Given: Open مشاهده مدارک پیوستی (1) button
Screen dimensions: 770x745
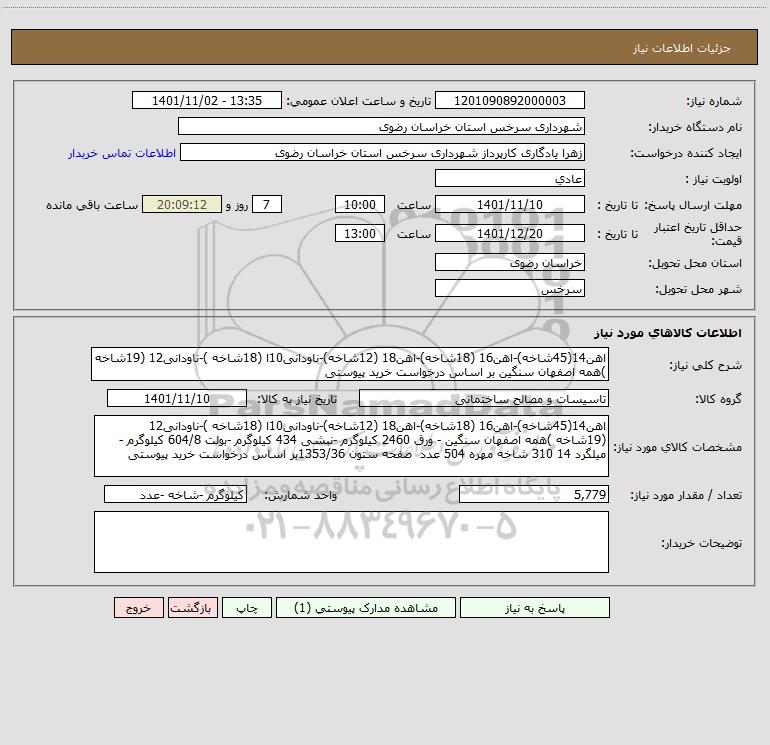Looking at the screenshot, I should click(x=366, y=608).
